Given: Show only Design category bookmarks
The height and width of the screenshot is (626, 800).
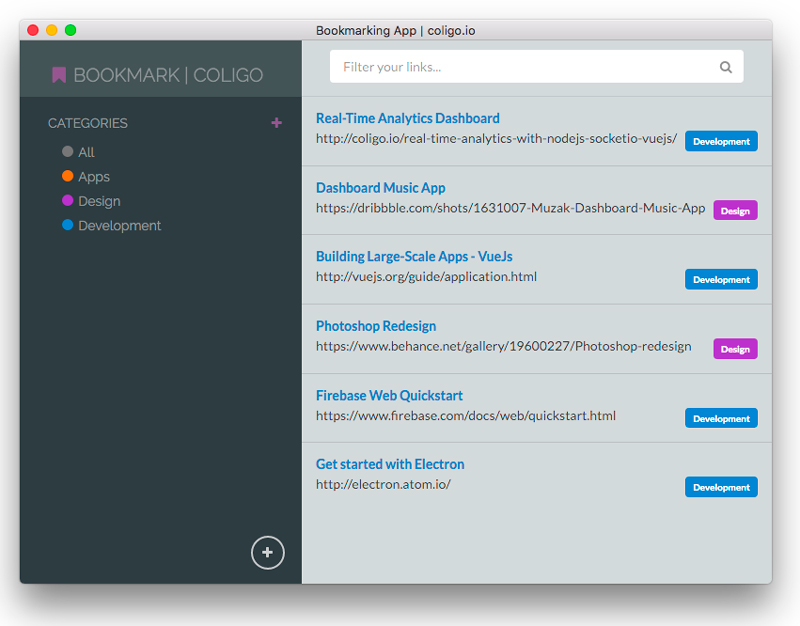Looking at the screenshot, I should [x=99, y=201].
